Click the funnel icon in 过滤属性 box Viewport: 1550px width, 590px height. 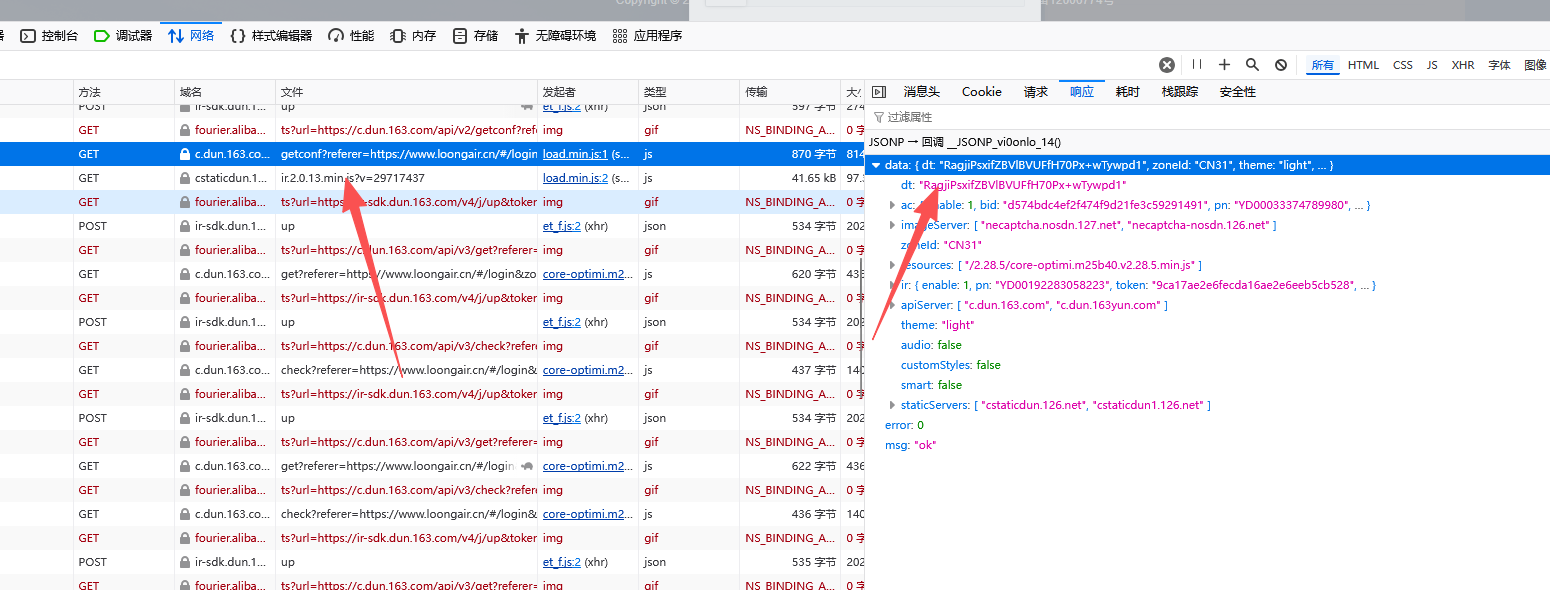[x=879, y=118]
